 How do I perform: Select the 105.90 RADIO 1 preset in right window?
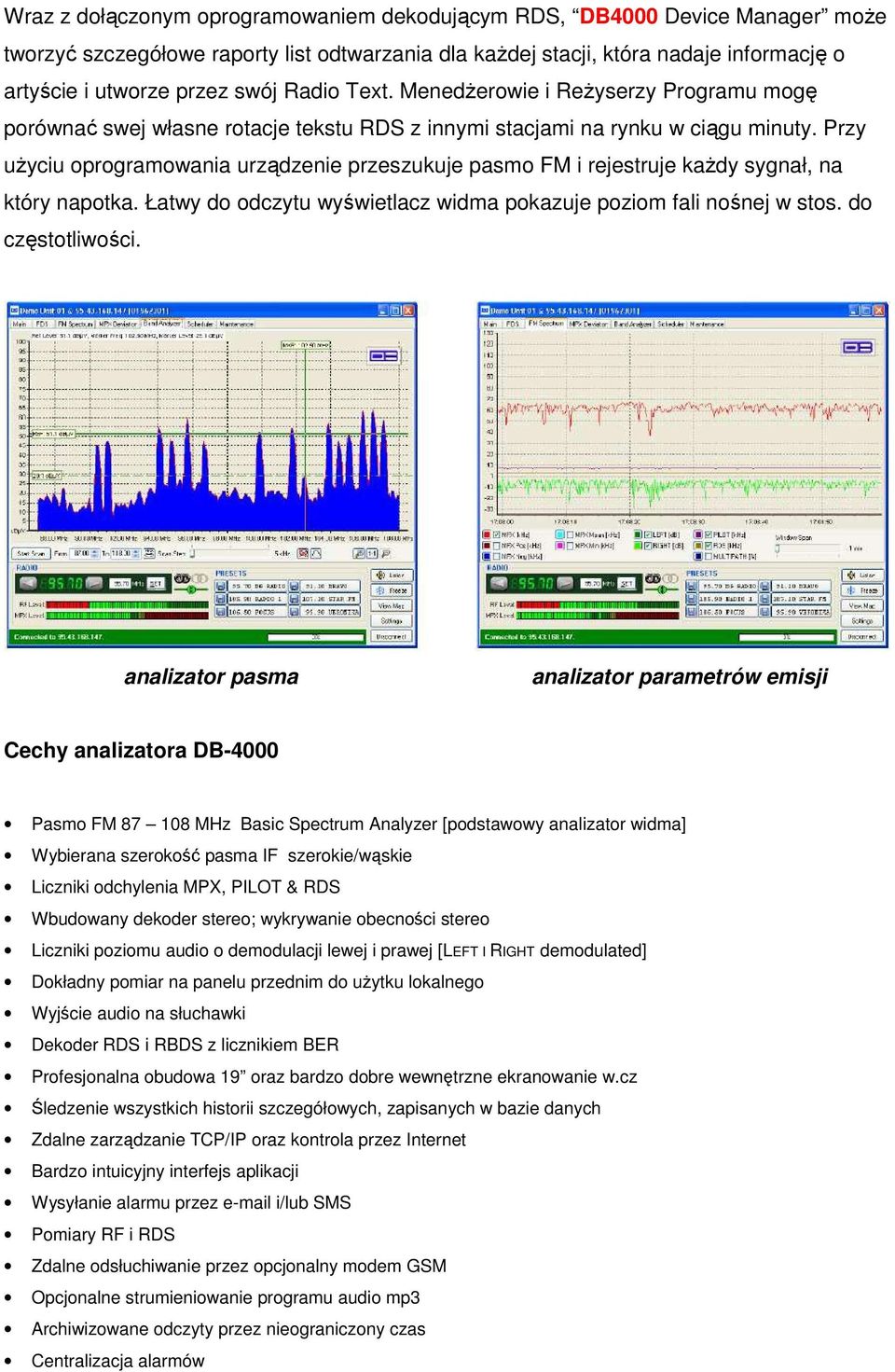[x=727, y=599]
